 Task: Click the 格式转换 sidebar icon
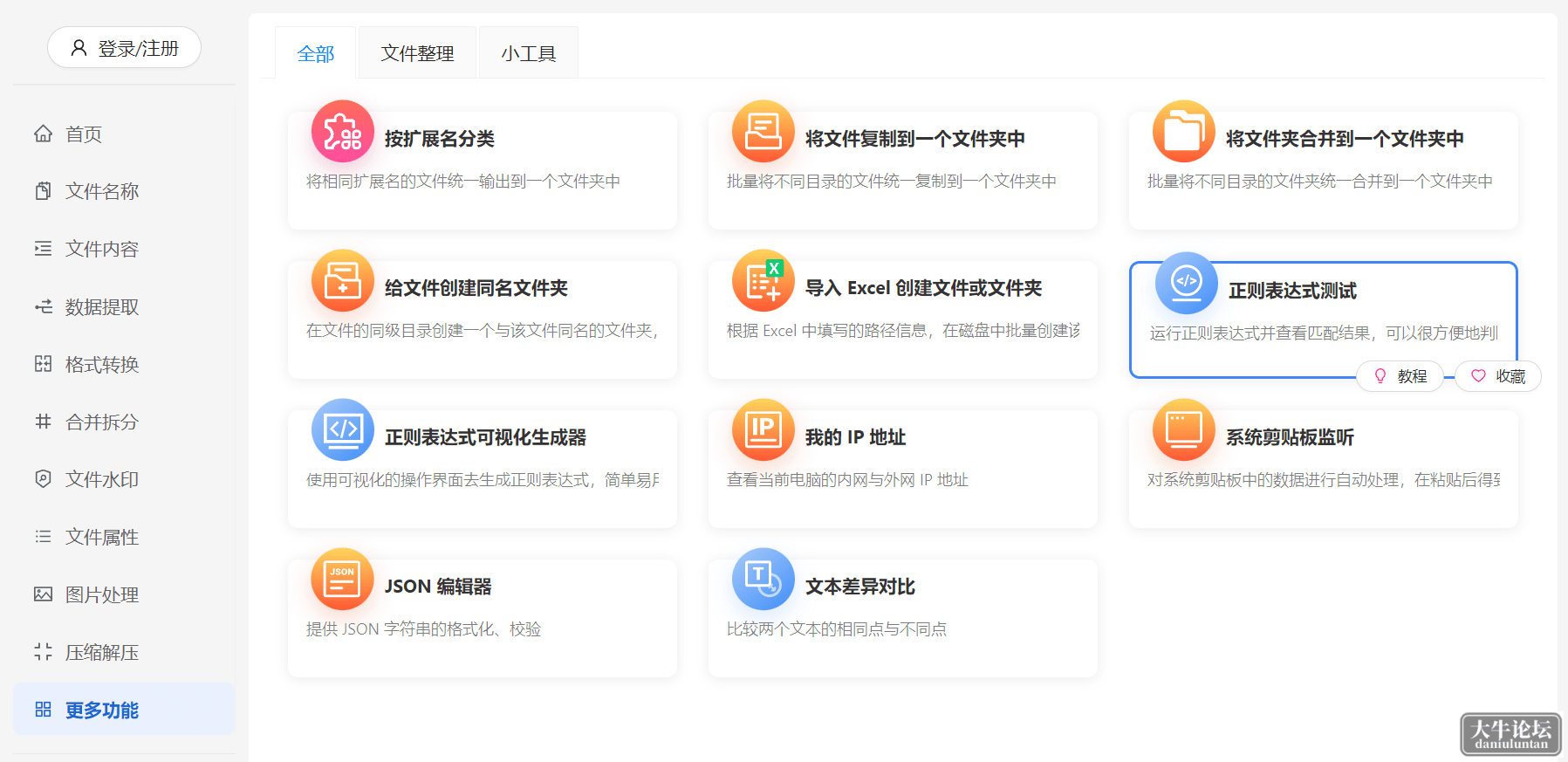tap(43, 364)
